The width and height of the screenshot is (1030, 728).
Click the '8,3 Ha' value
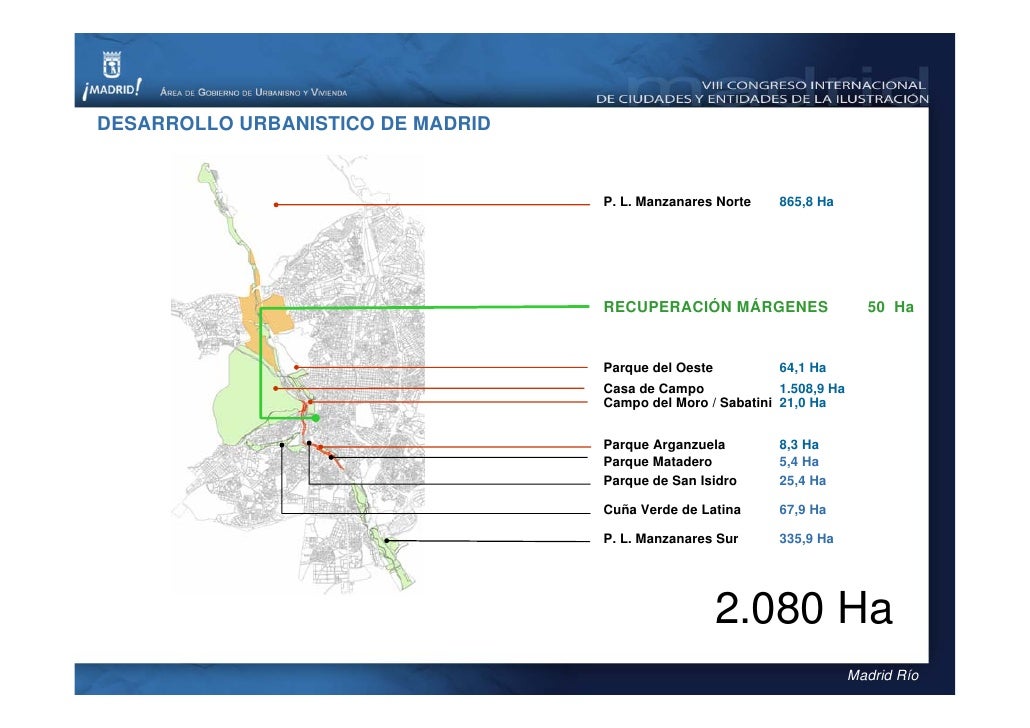click(x=799, y=445)
